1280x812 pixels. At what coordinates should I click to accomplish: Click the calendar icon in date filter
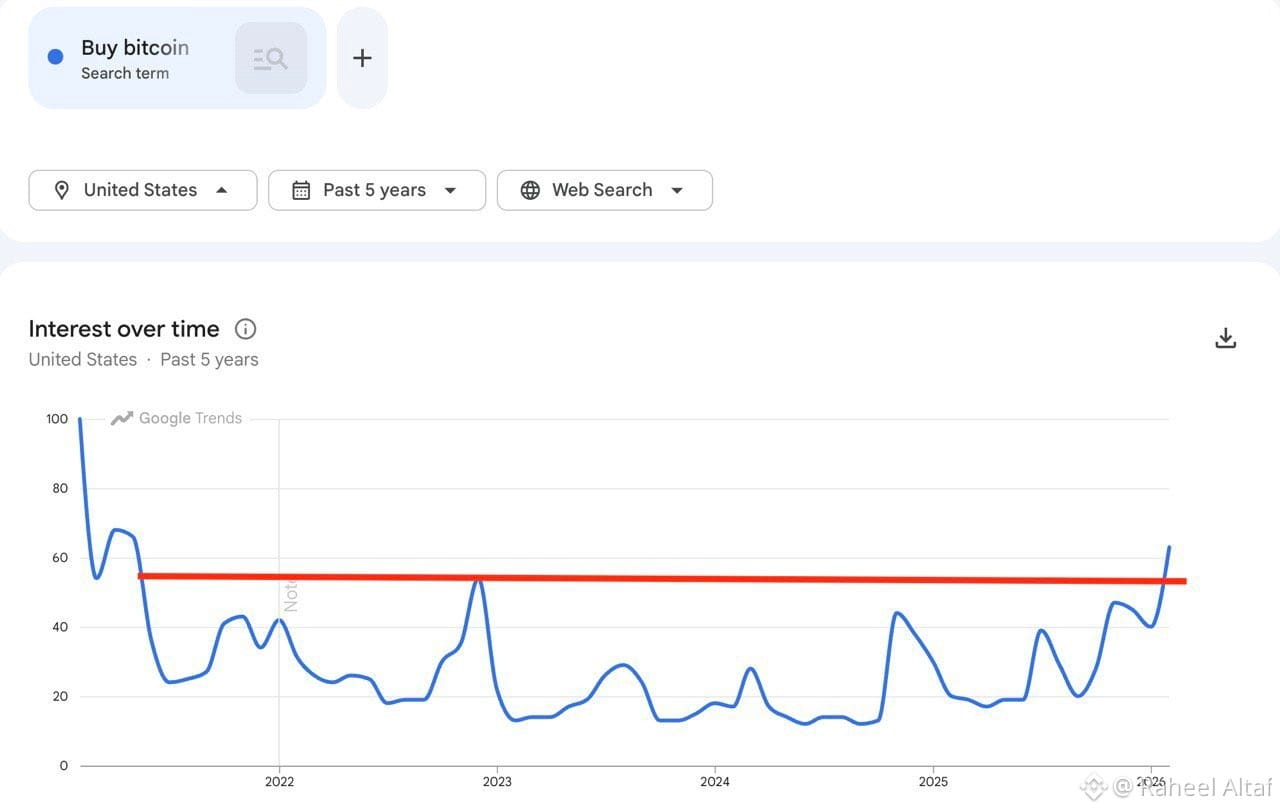click(301, 190)
